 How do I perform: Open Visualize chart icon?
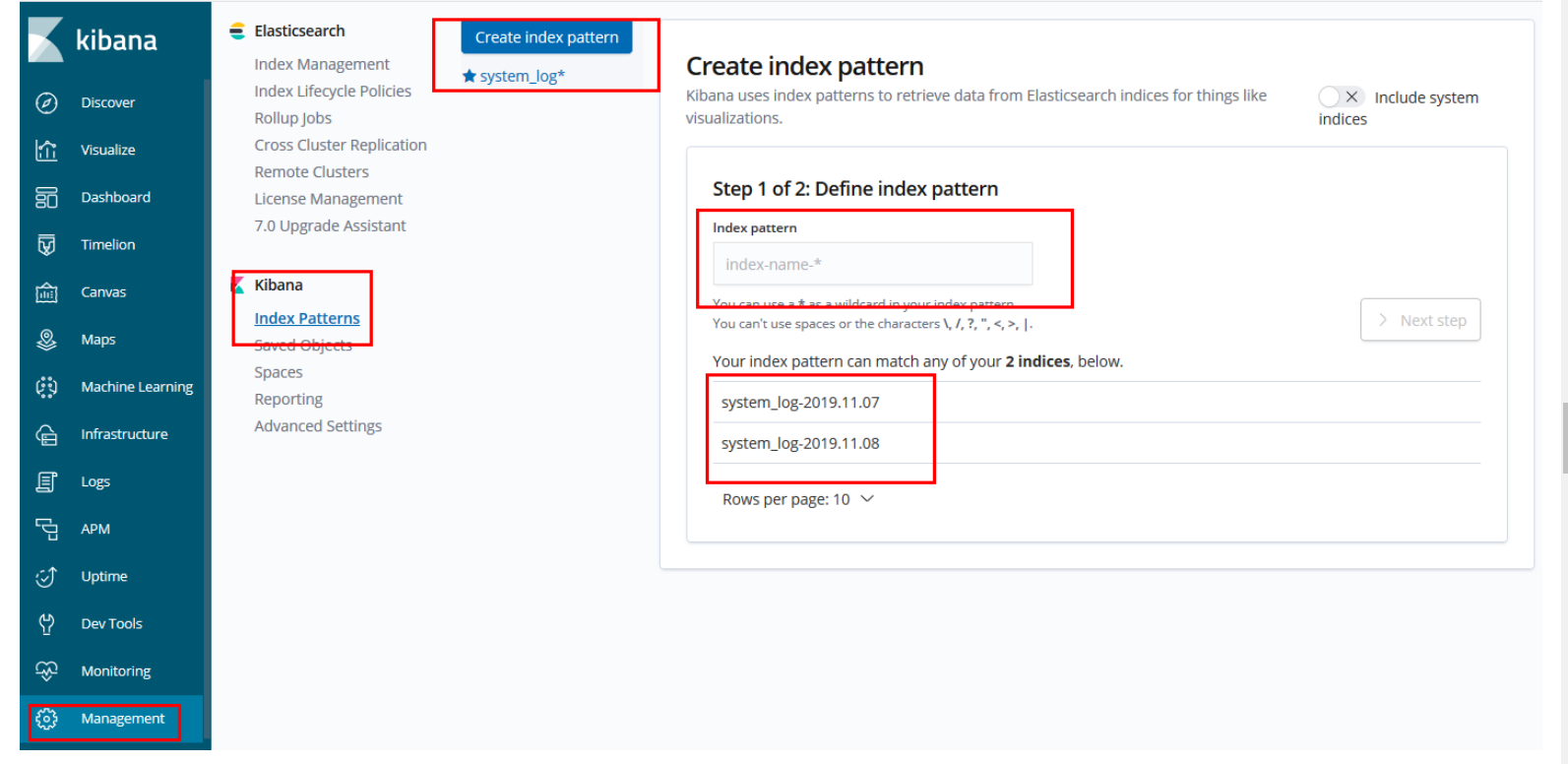click(x=46, y=150)
